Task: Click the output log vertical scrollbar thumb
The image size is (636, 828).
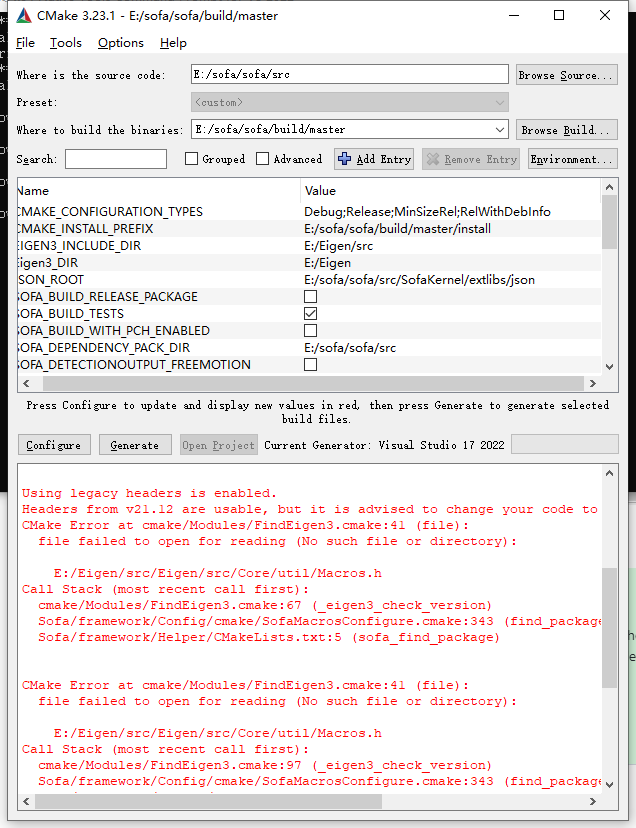Action: tap(609, 628)
